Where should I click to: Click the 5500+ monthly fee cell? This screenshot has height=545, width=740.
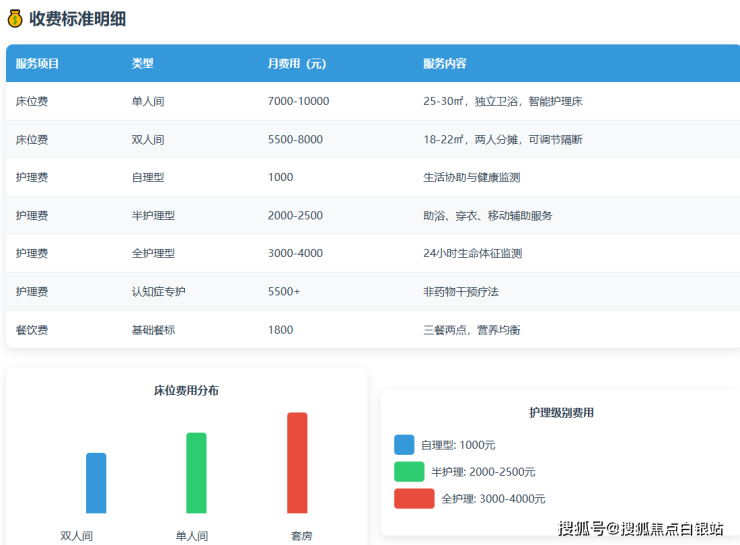click(x=284, y=292)
